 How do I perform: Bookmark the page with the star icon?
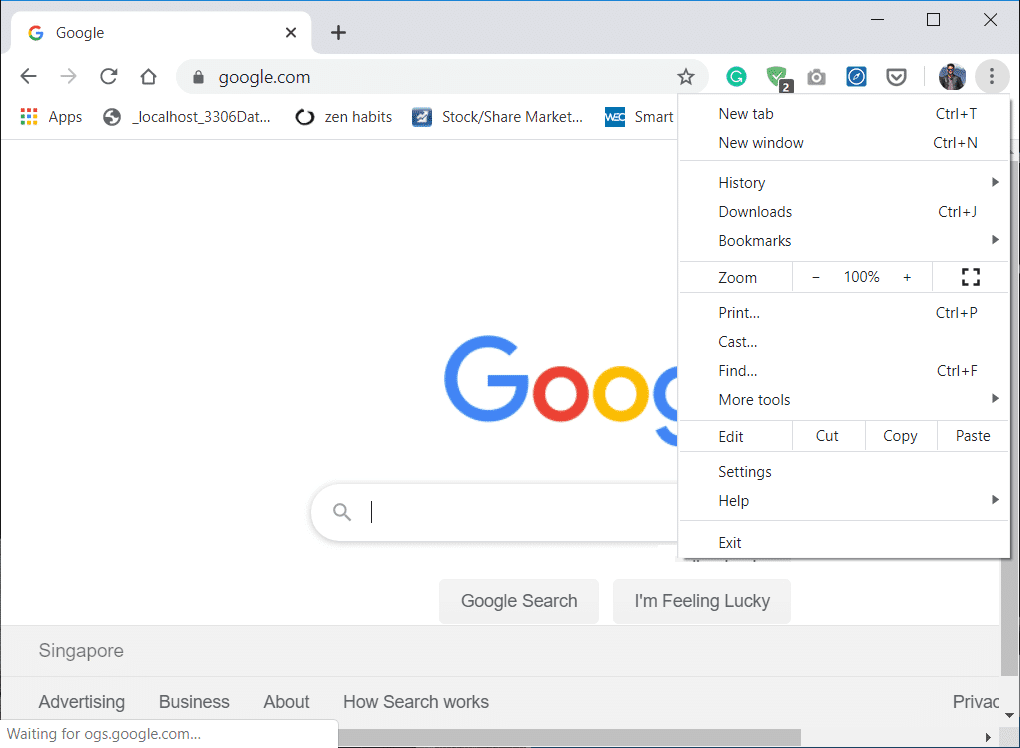click(685, 76)
